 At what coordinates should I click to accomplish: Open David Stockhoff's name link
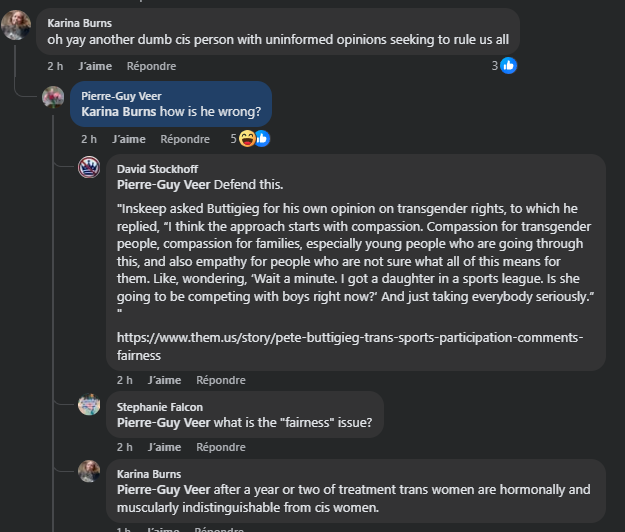click(x=158, y=169)
